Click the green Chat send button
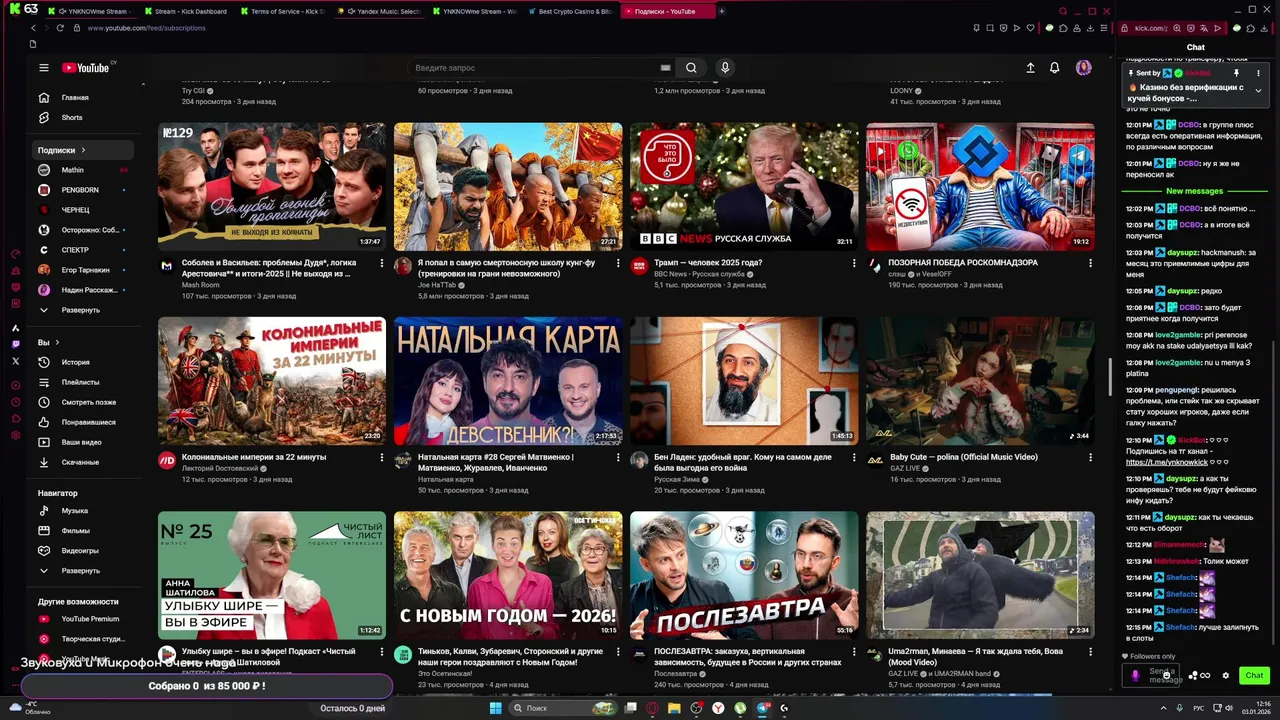 [1254, 675]
